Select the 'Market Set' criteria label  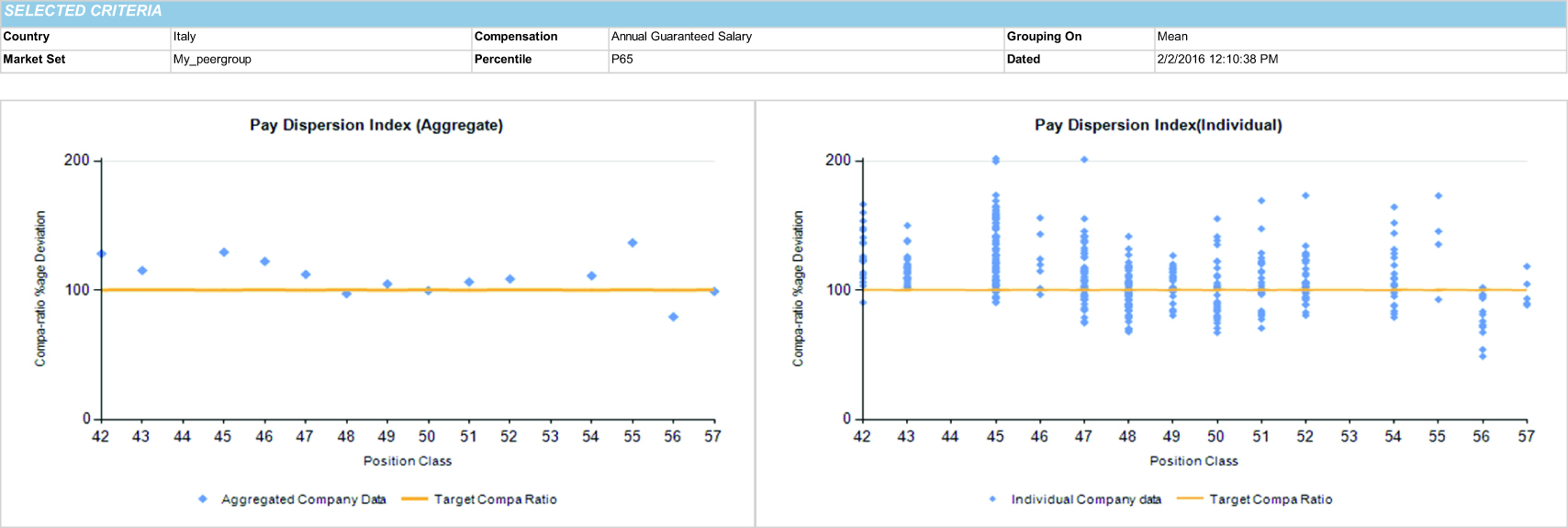[x=34, y=59]
